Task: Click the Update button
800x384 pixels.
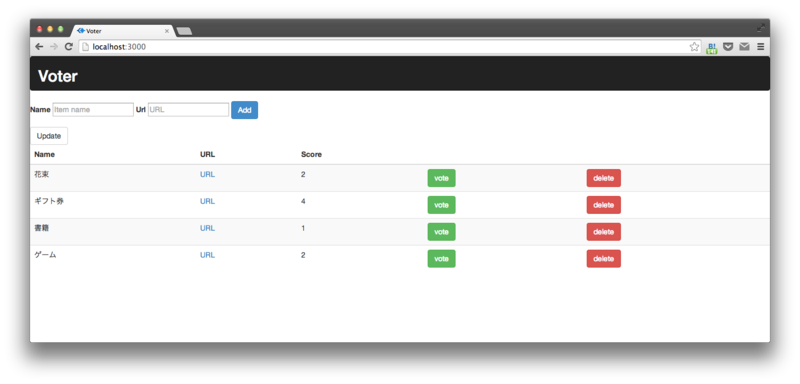Action: pos(49,136)
